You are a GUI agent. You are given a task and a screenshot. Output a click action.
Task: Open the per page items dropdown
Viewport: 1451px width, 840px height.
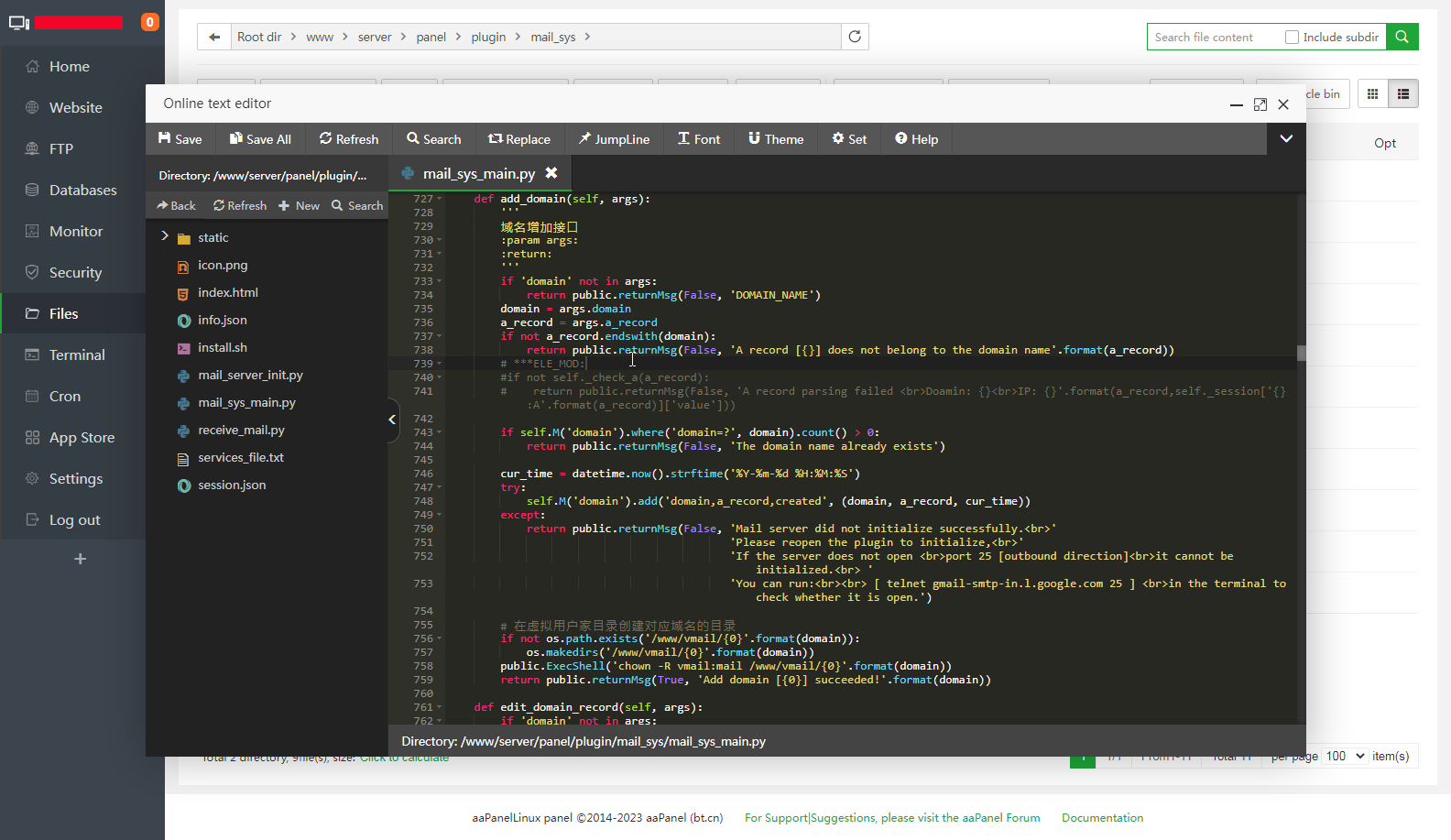pos(1345,756)
